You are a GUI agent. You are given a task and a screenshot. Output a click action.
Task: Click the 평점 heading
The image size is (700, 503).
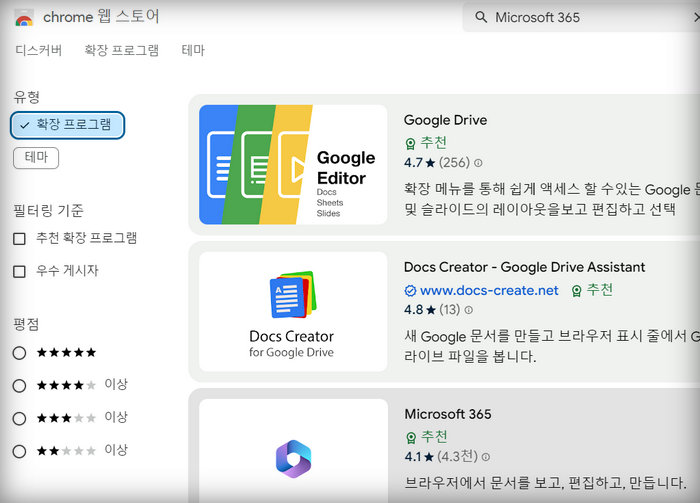(26, 324)
